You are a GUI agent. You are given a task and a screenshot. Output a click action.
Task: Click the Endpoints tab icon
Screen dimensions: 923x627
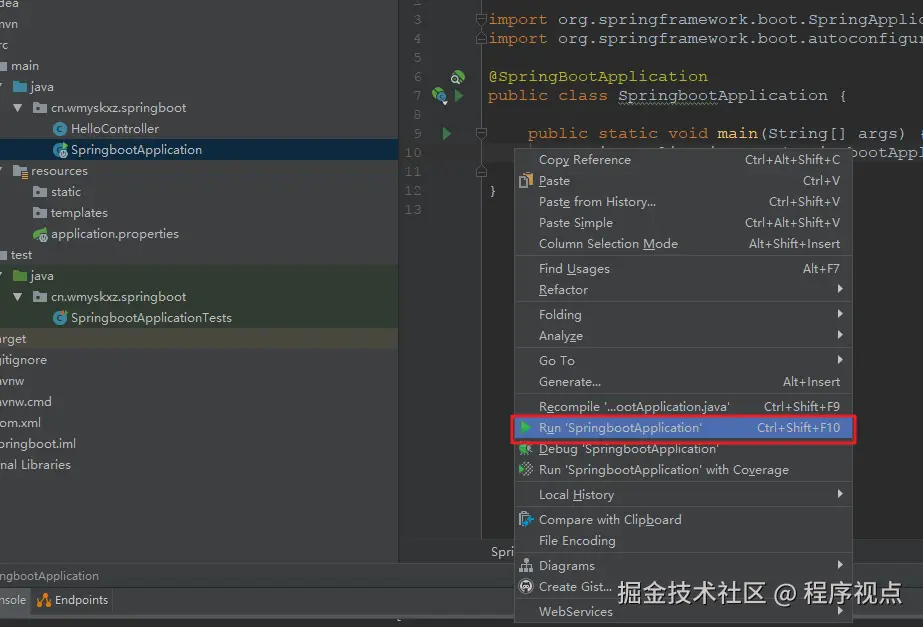tap(44, 600)
